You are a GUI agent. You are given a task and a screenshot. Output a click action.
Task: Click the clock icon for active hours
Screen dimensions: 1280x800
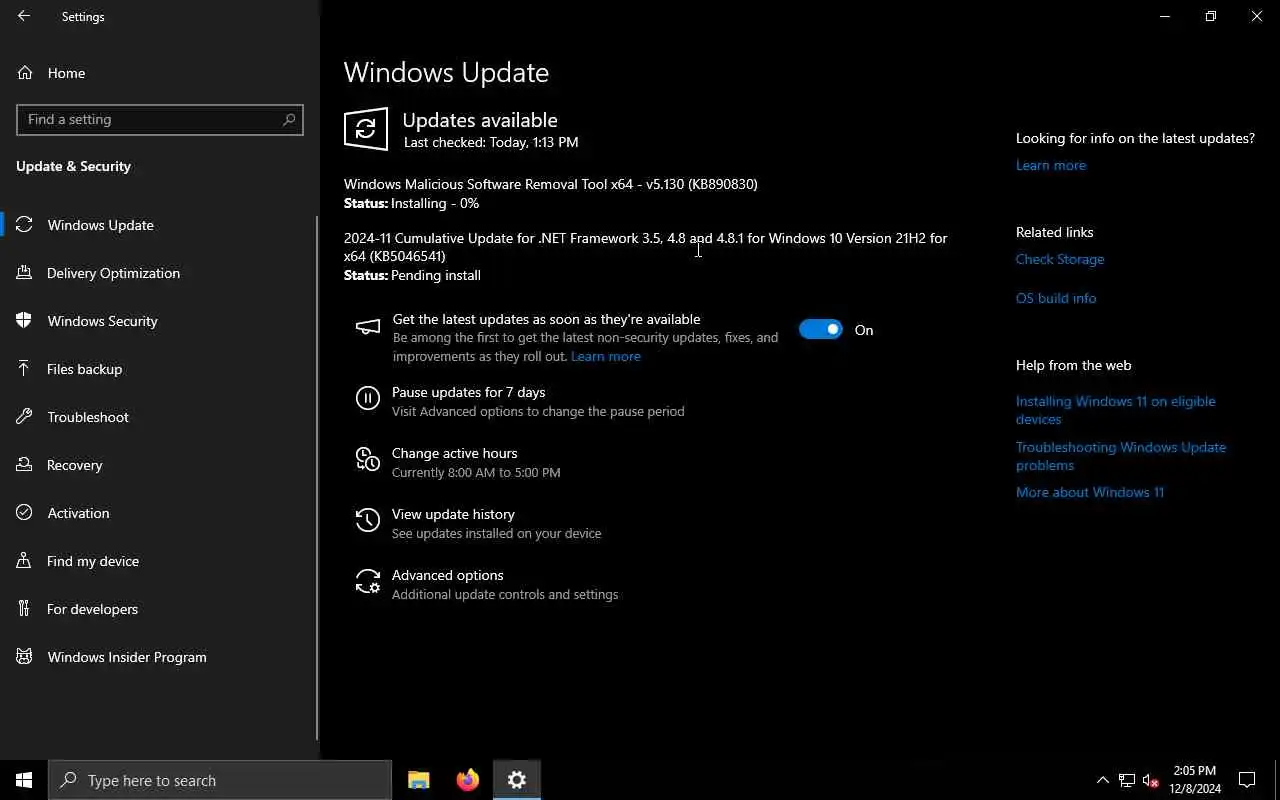[368, 459]
